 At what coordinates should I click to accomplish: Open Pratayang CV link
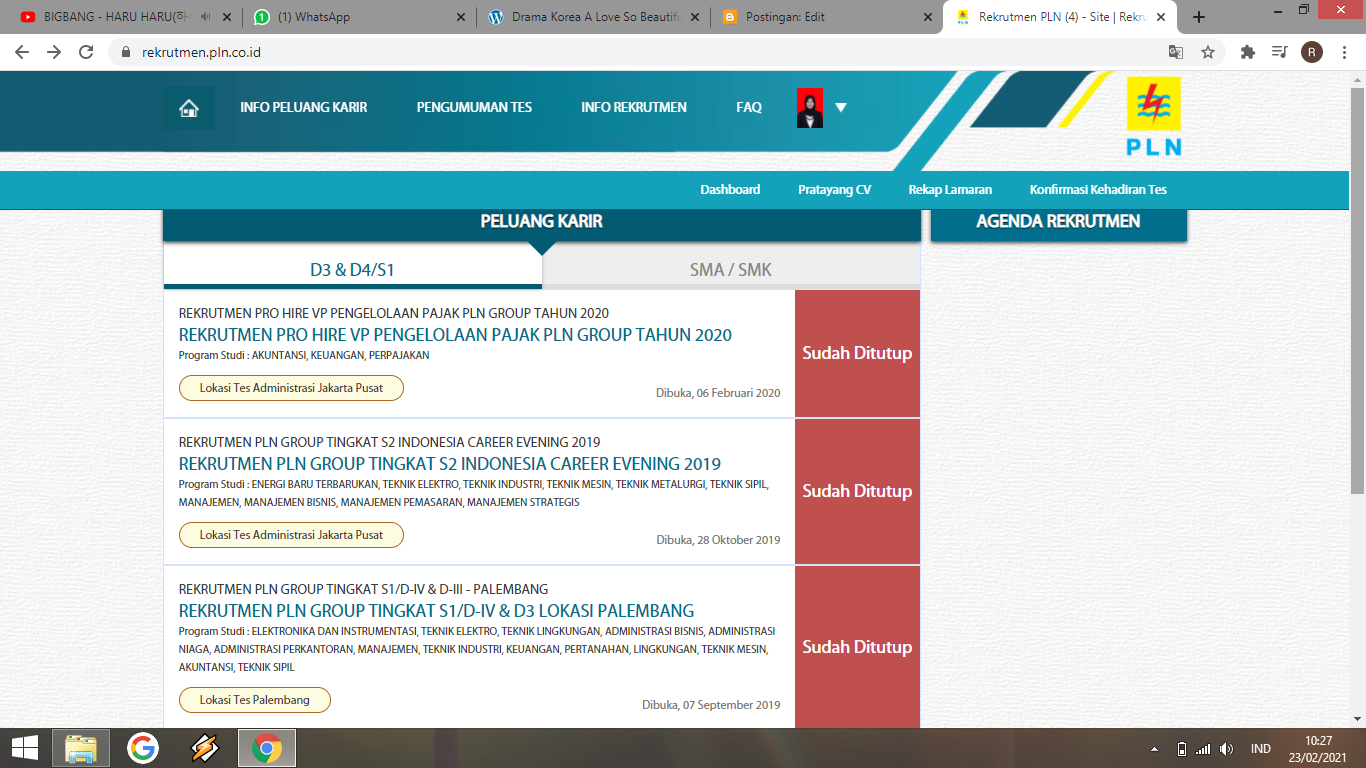[x=834, y=190]
